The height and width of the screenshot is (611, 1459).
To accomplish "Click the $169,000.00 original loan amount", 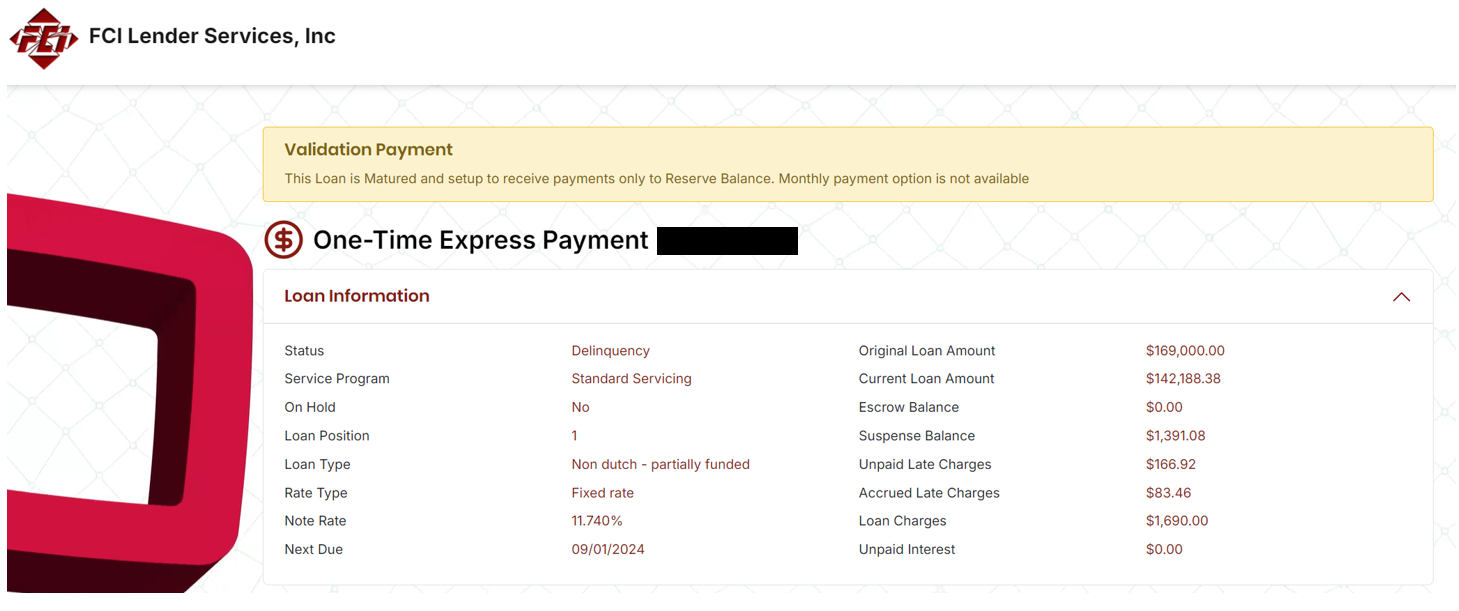I will pos(1185,351).
